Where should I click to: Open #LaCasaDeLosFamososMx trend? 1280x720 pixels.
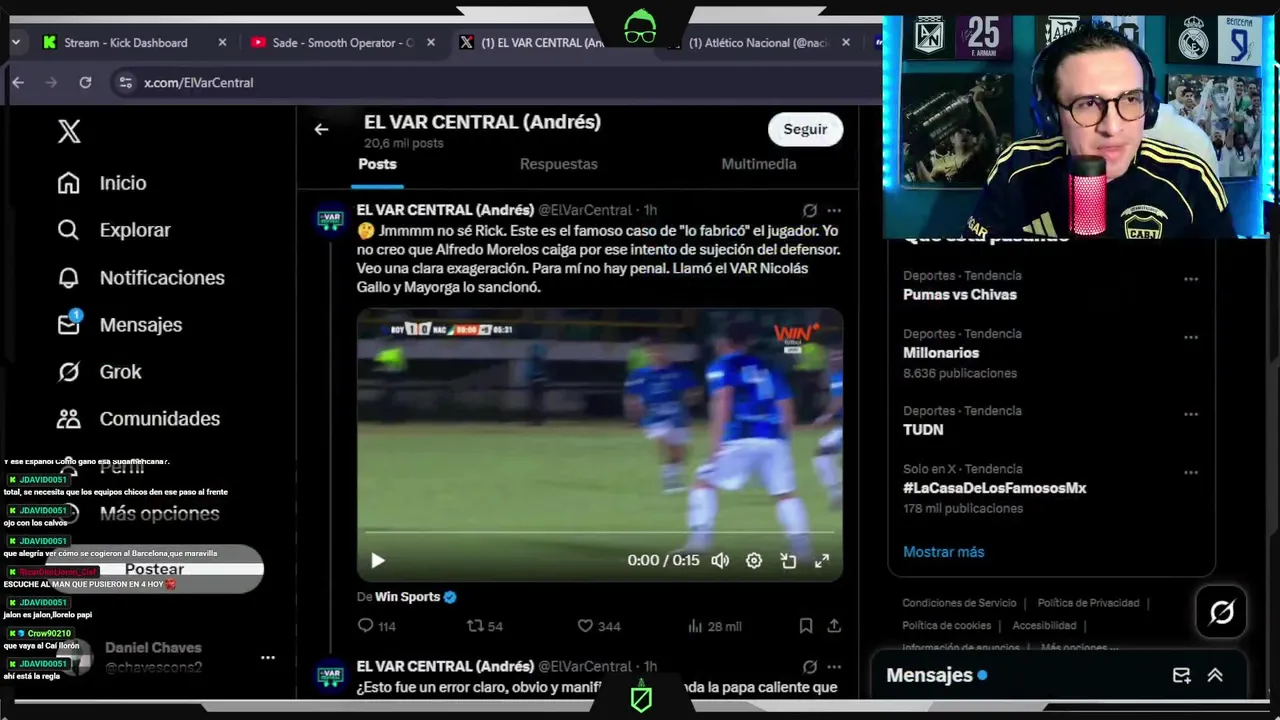[x=995, y=488]
